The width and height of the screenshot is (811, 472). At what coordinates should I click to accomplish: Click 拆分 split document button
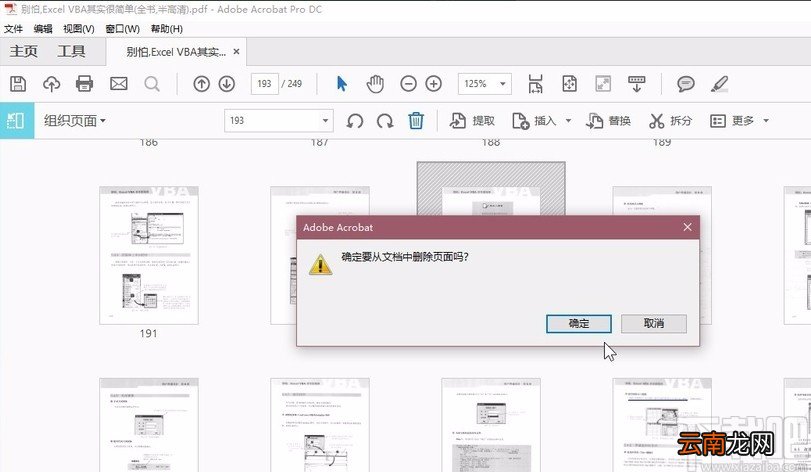coord(670,121)
